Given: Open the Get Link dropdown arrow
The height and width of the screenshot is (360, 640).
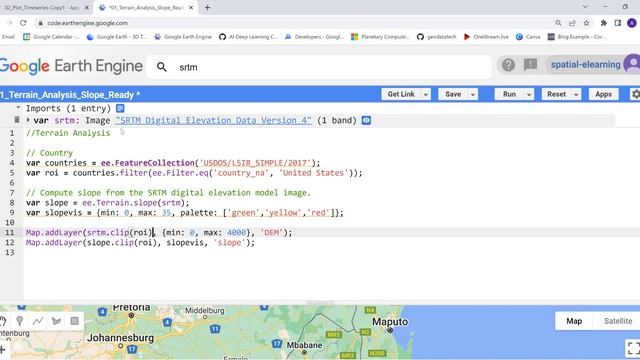Looking at the screenshot, I should coord(425,94).
